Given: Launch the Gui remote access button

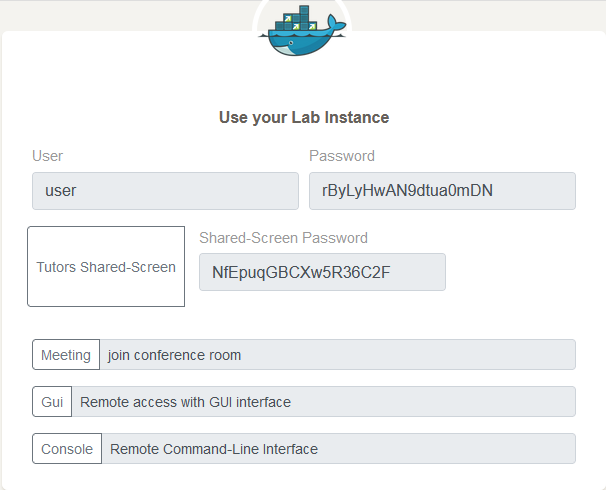Looking at the screenshot, I should pos(52,402).
